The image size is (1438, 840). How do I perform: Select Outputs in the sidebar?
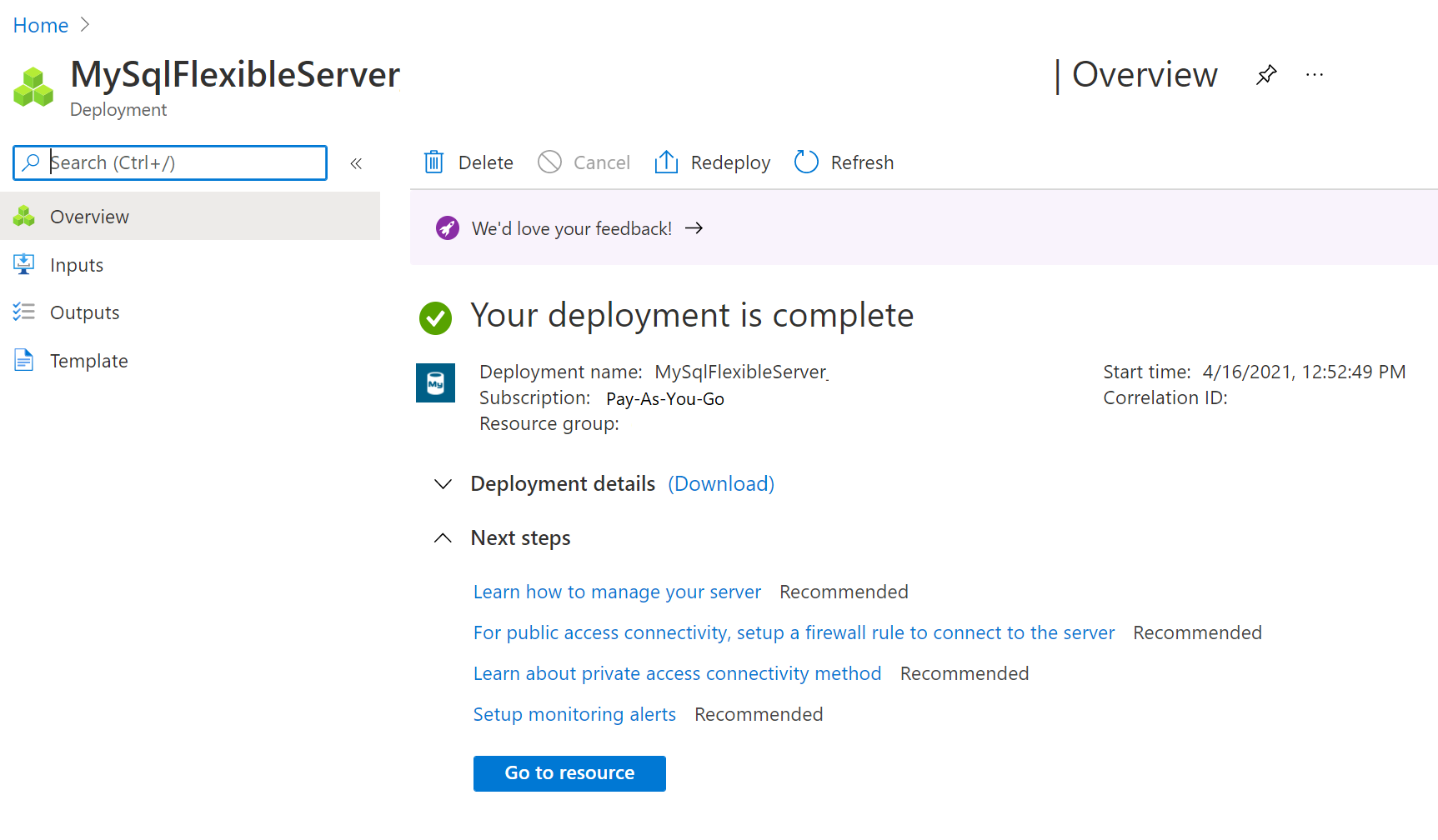tap(84, 312)
